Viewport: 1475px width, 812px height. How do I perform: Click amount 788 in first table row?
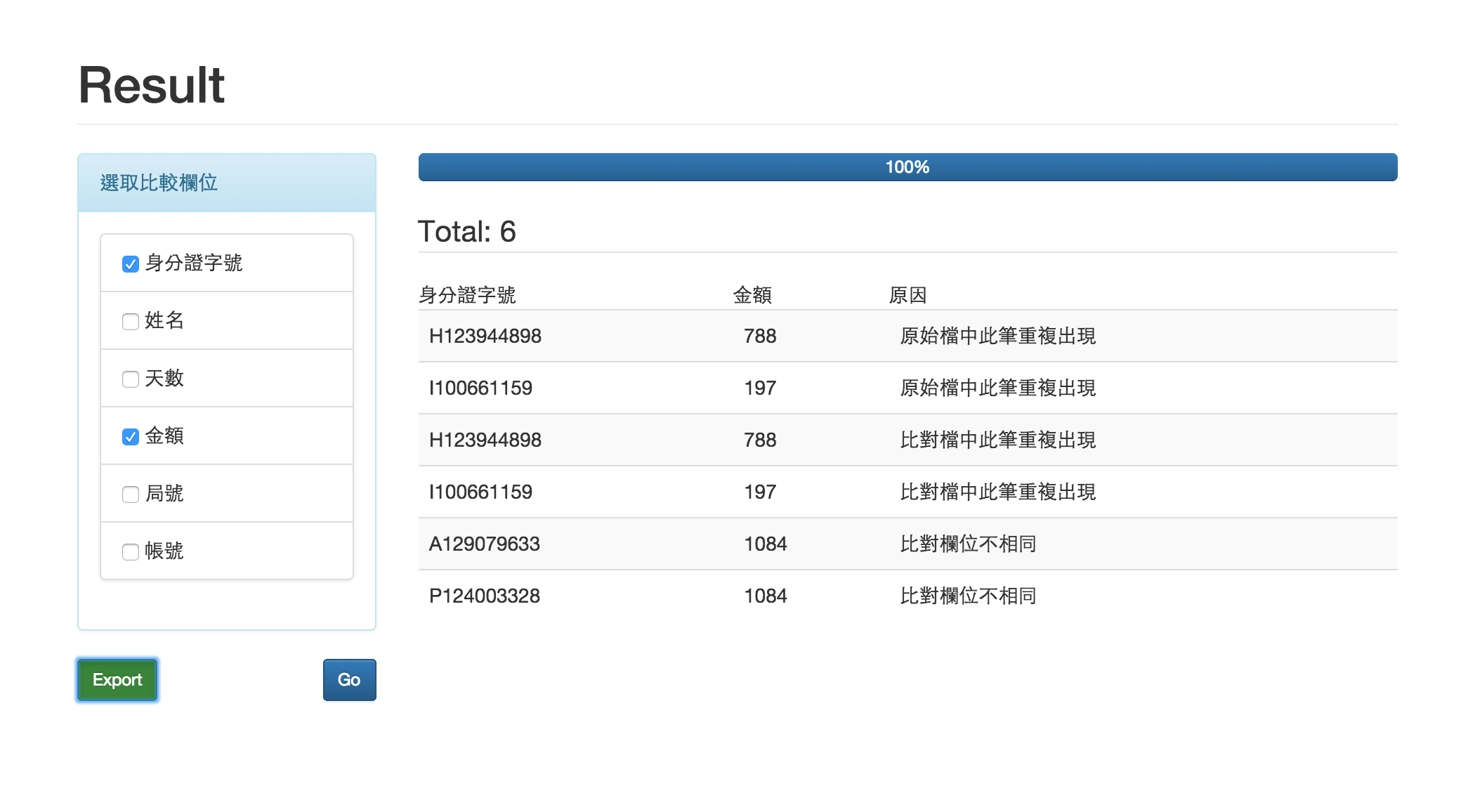click(x=760, y=336)
